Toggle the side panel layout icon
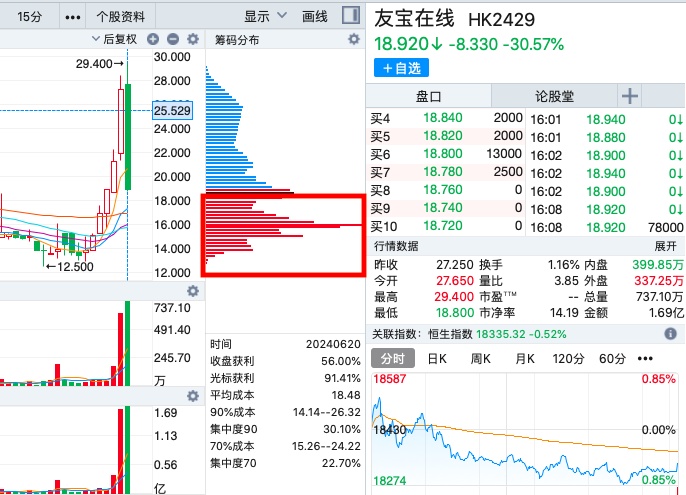 (x=351, y=16)
